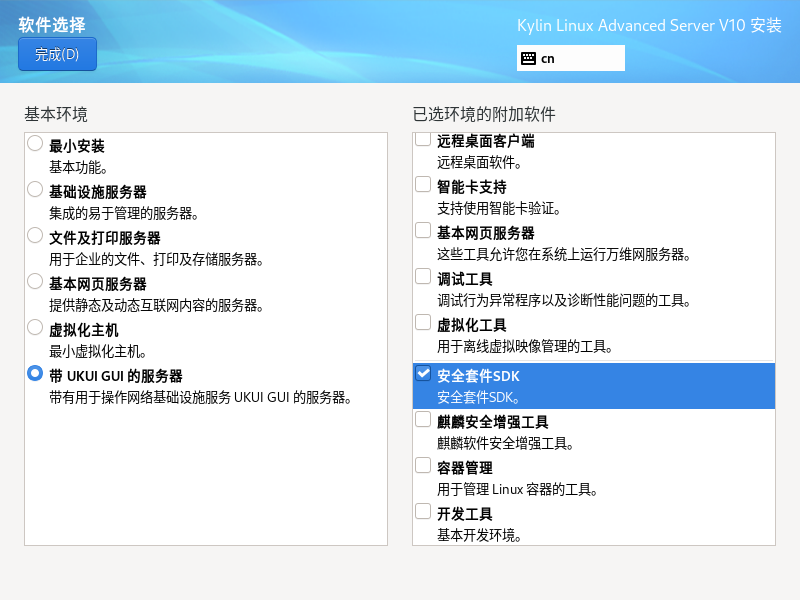This screenshot has height=600, width=800.
Task: Enable the 虚拟化工具 add-on
Action: 422,323
